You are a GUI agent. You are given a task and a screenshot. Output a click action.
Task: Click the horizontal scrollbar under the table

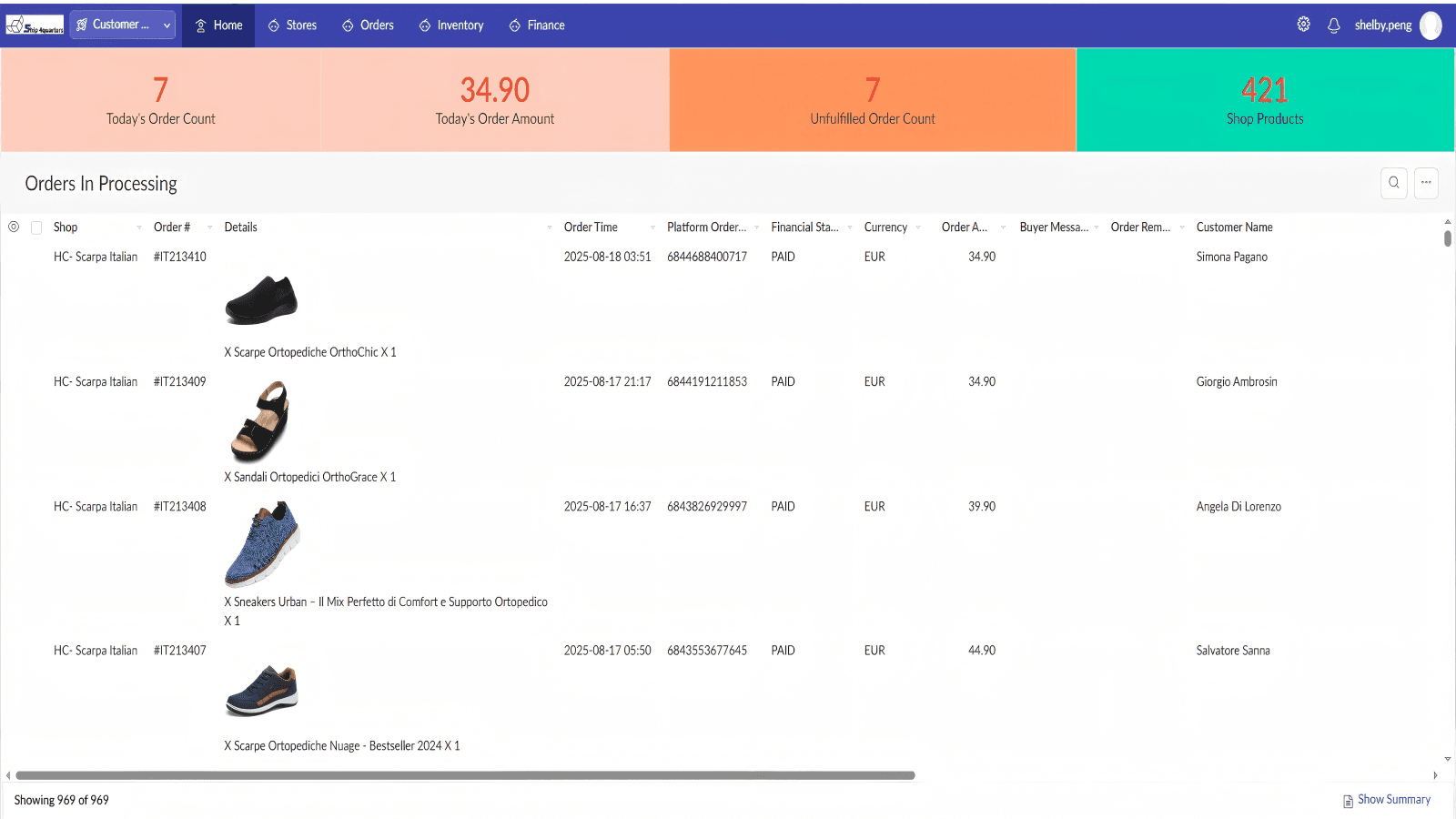(465, 775)
